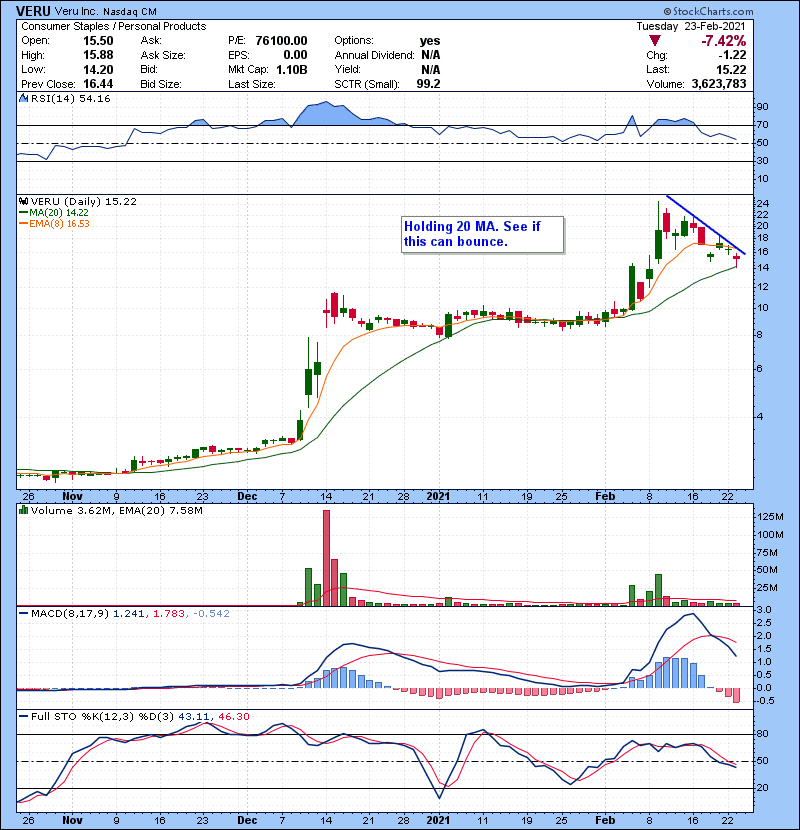The height and width of the screenshot is (830, 800).
Task: Click the Mkt Cap 1.10B value
Action: point(292,69)
